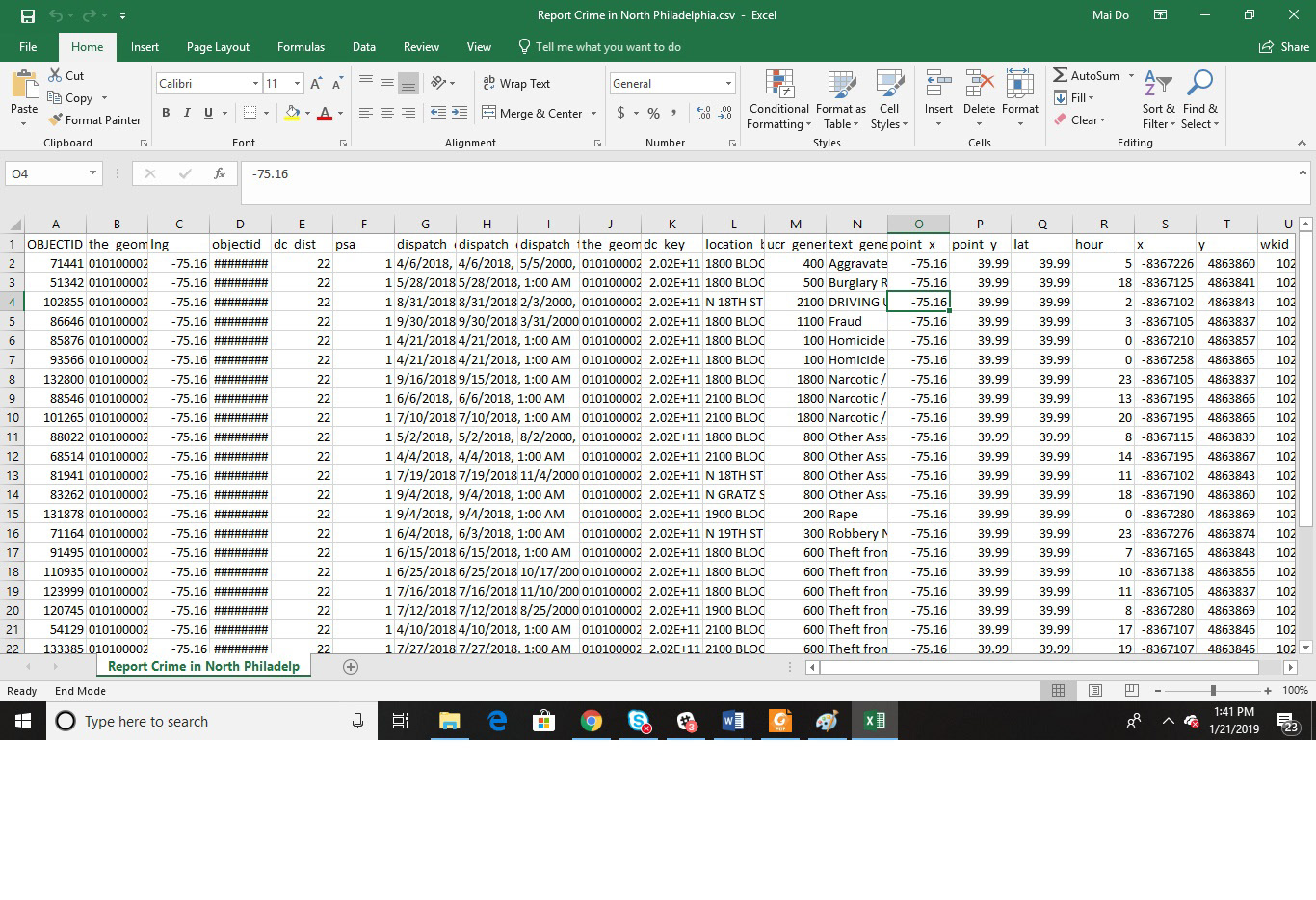Open the font color dropdown arrow
The height and width of the screenshot is (900, 1316).
tap(340, 113)
